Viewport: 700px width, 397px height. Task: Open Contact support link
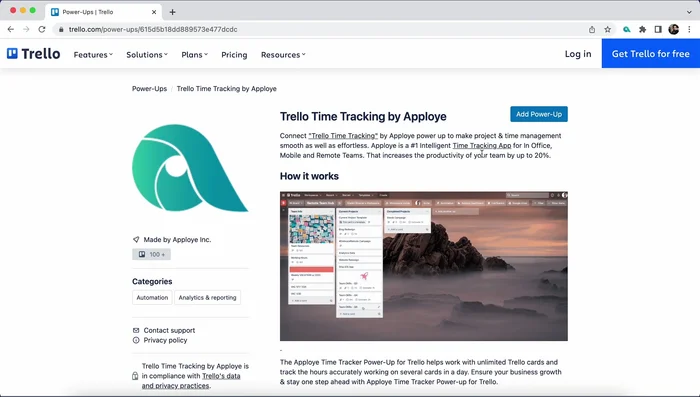(x=169, y=330)
